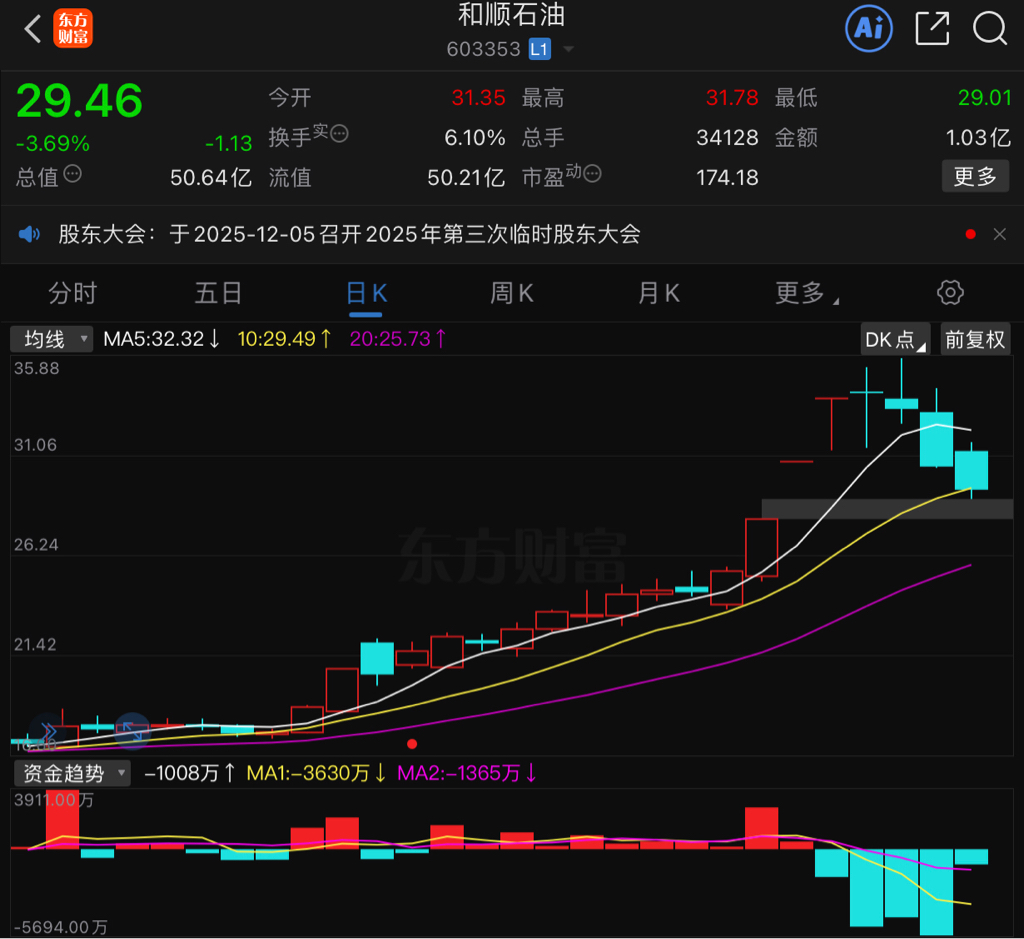
Task: Click the 市盈 value 174.18
Action: (727, 178)
